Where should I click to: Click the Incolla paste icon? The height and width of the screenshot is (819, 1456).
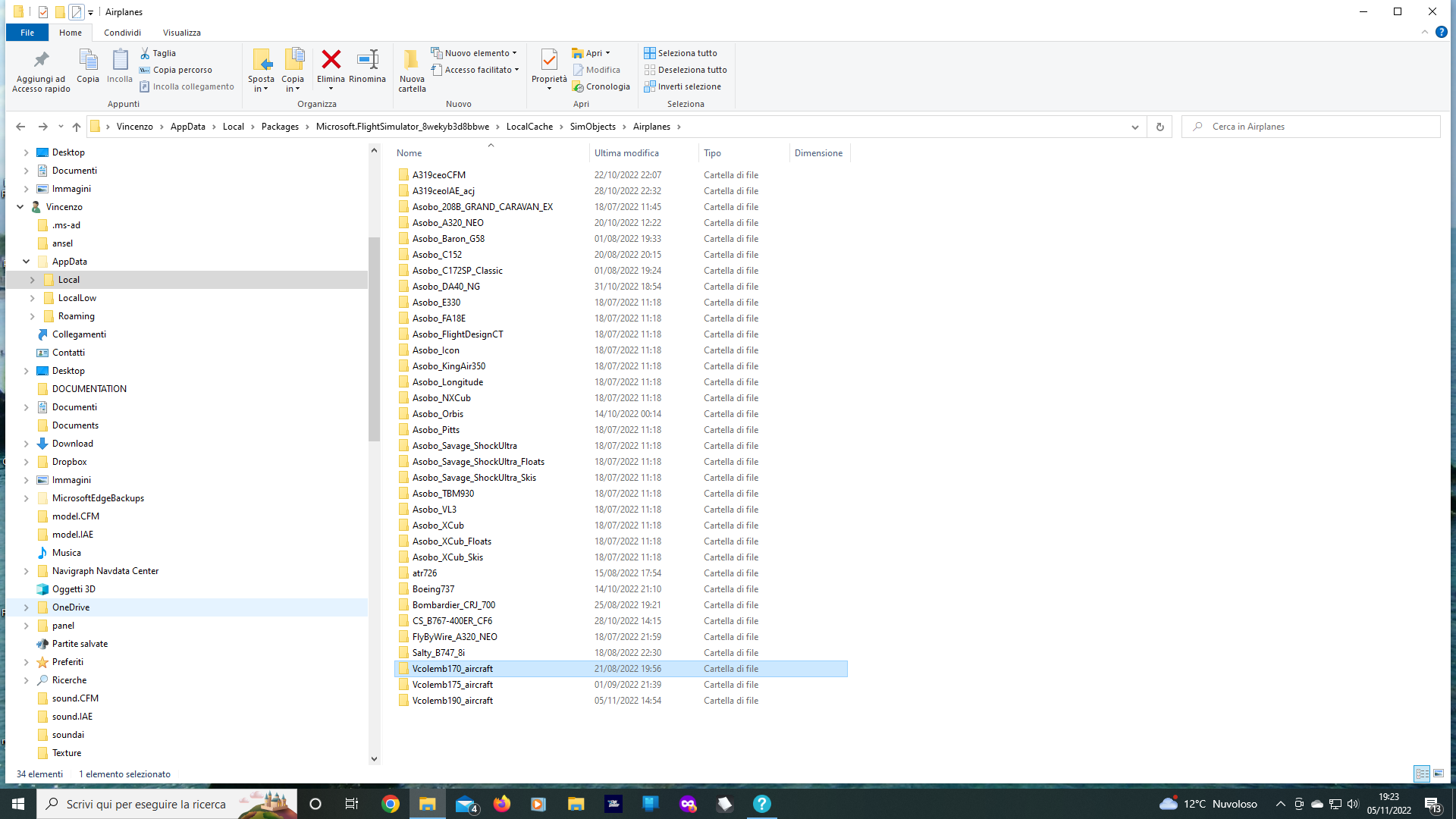(120, 66)
